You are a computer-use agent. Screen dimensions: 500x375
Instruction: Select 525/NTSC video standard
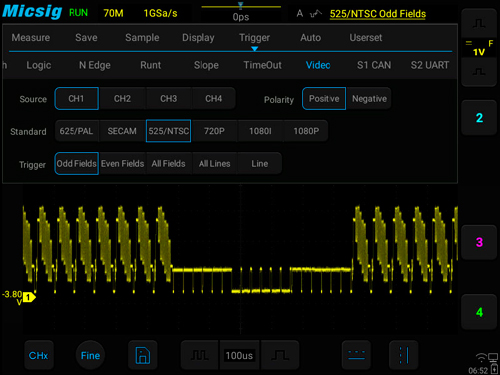[x=168, y=131]
